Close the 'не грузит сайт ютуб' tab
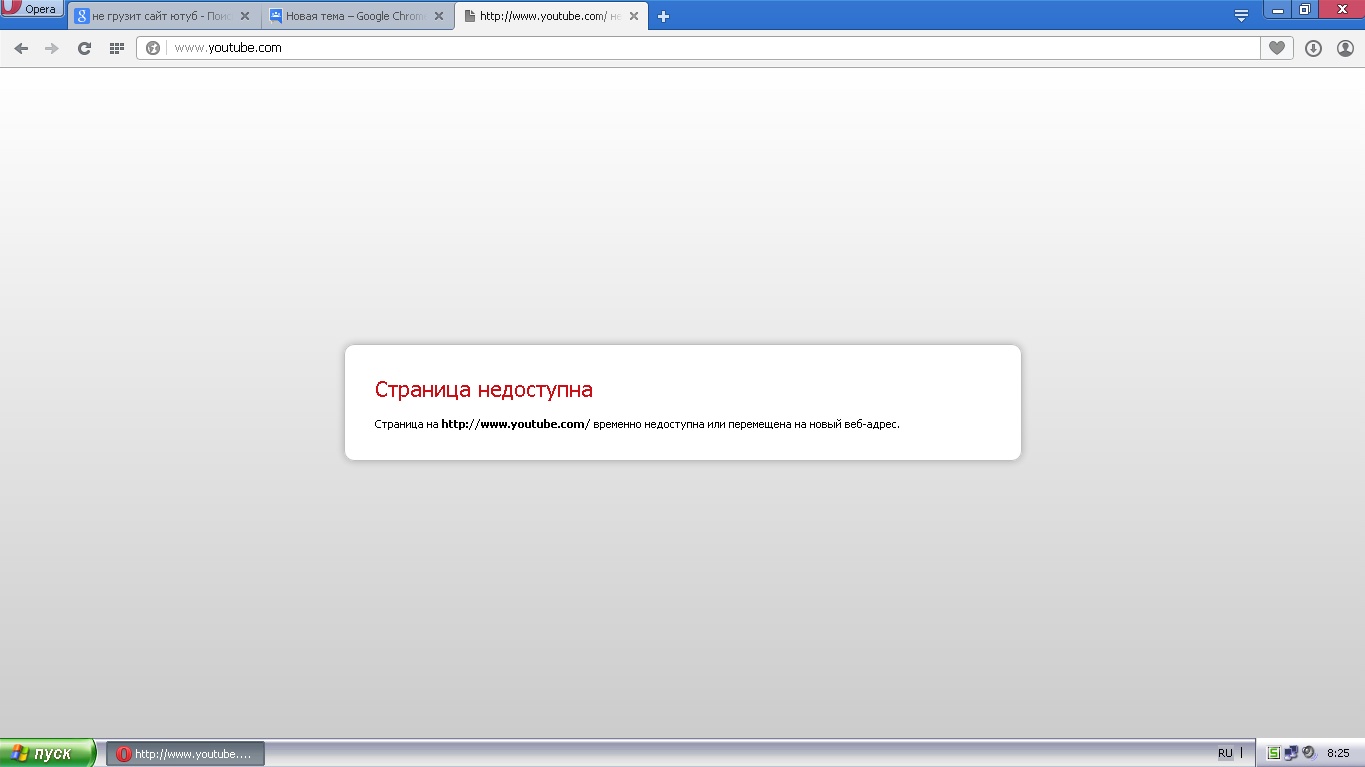The image size is (1365, 767). (245, 16)
